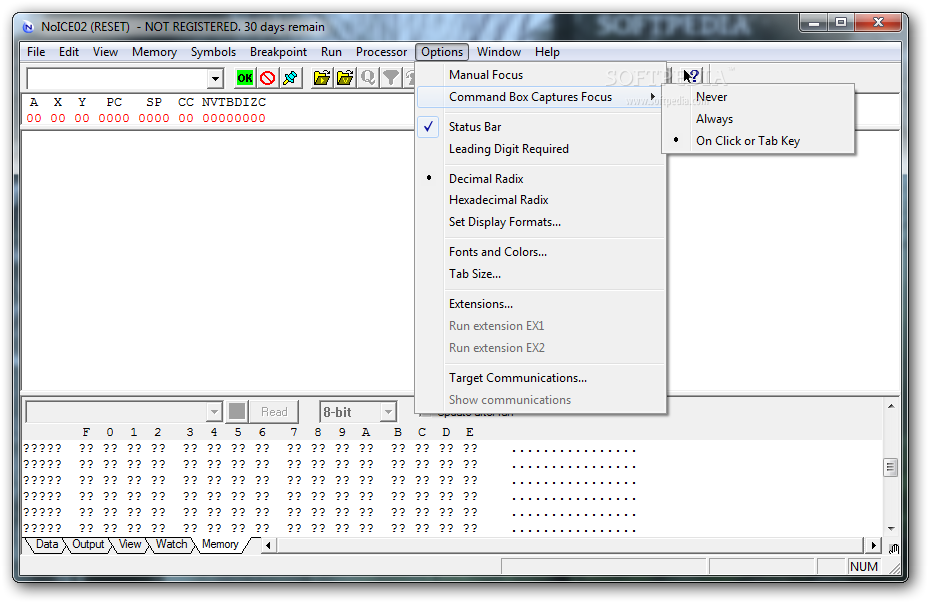Click the PC register value 0000
The image size is (929, 603).
point(114,118)
